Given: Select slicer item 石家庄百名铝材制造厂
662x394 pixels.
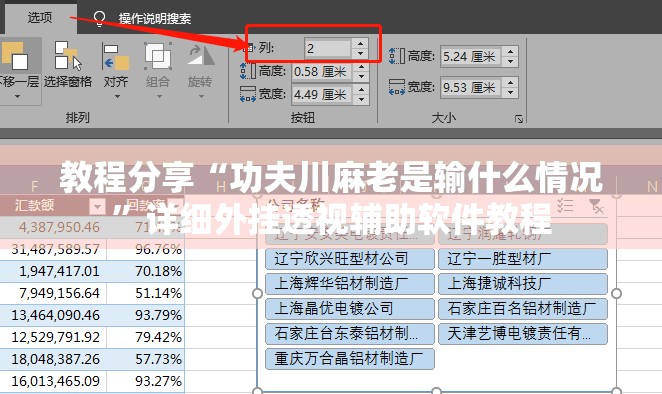Looking at the screenshot, I should (523, 308).
